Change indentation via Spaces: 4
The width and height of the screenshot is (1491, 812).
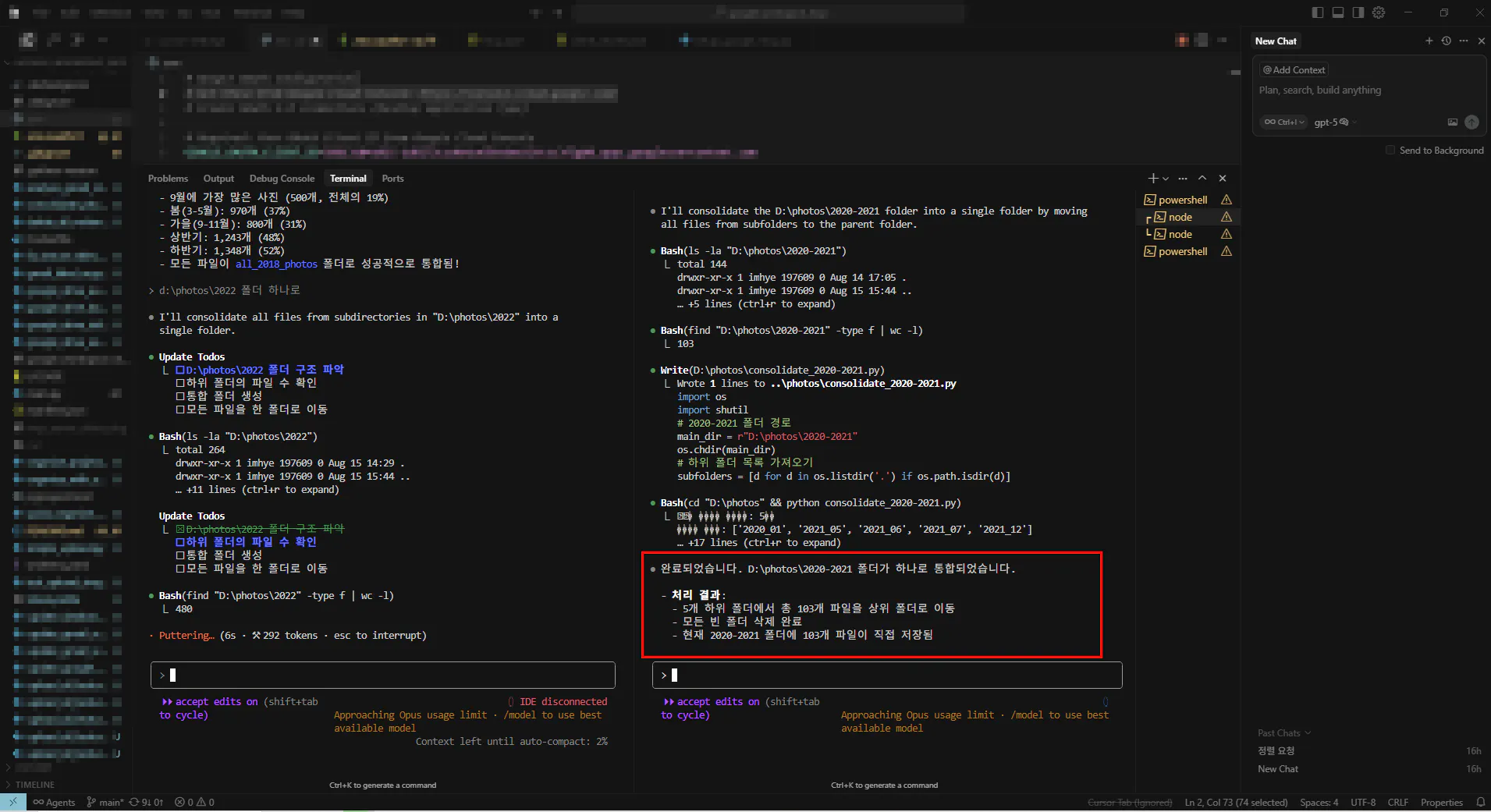[1319, 802]
